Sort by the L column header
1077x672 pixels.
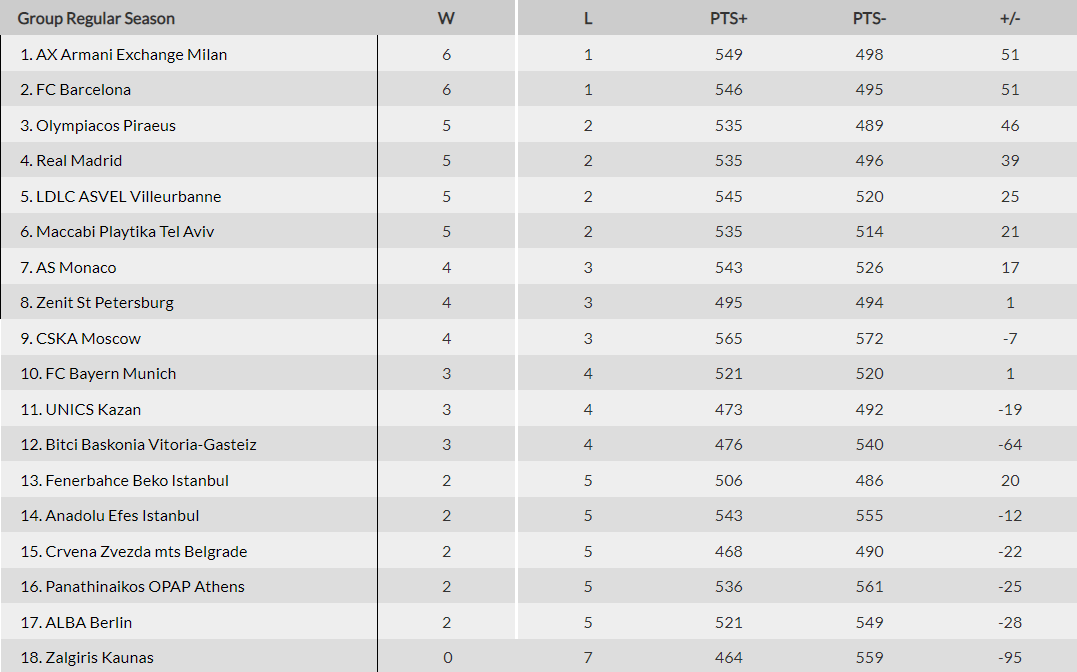(x=588, y=18)
